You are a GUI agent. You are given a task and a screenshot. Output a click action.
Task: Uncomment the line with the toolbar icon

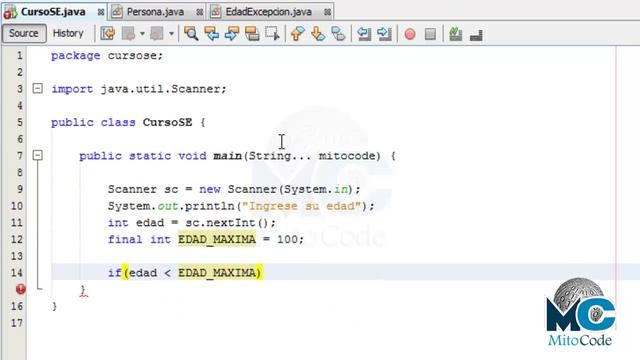coord(476,35)
